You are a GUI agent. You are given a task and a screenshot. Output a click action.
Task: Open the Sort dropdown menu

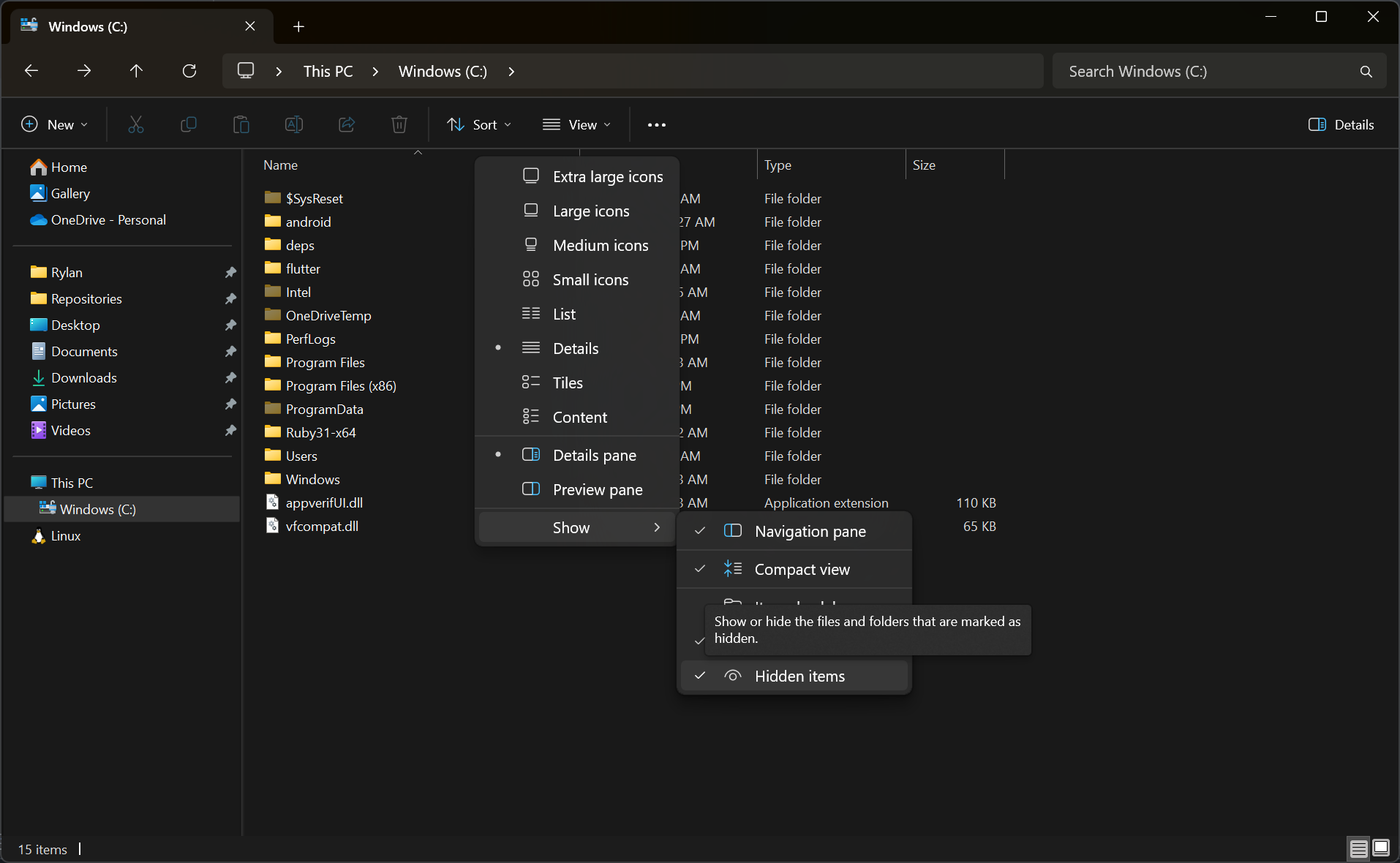pos(479,125)
